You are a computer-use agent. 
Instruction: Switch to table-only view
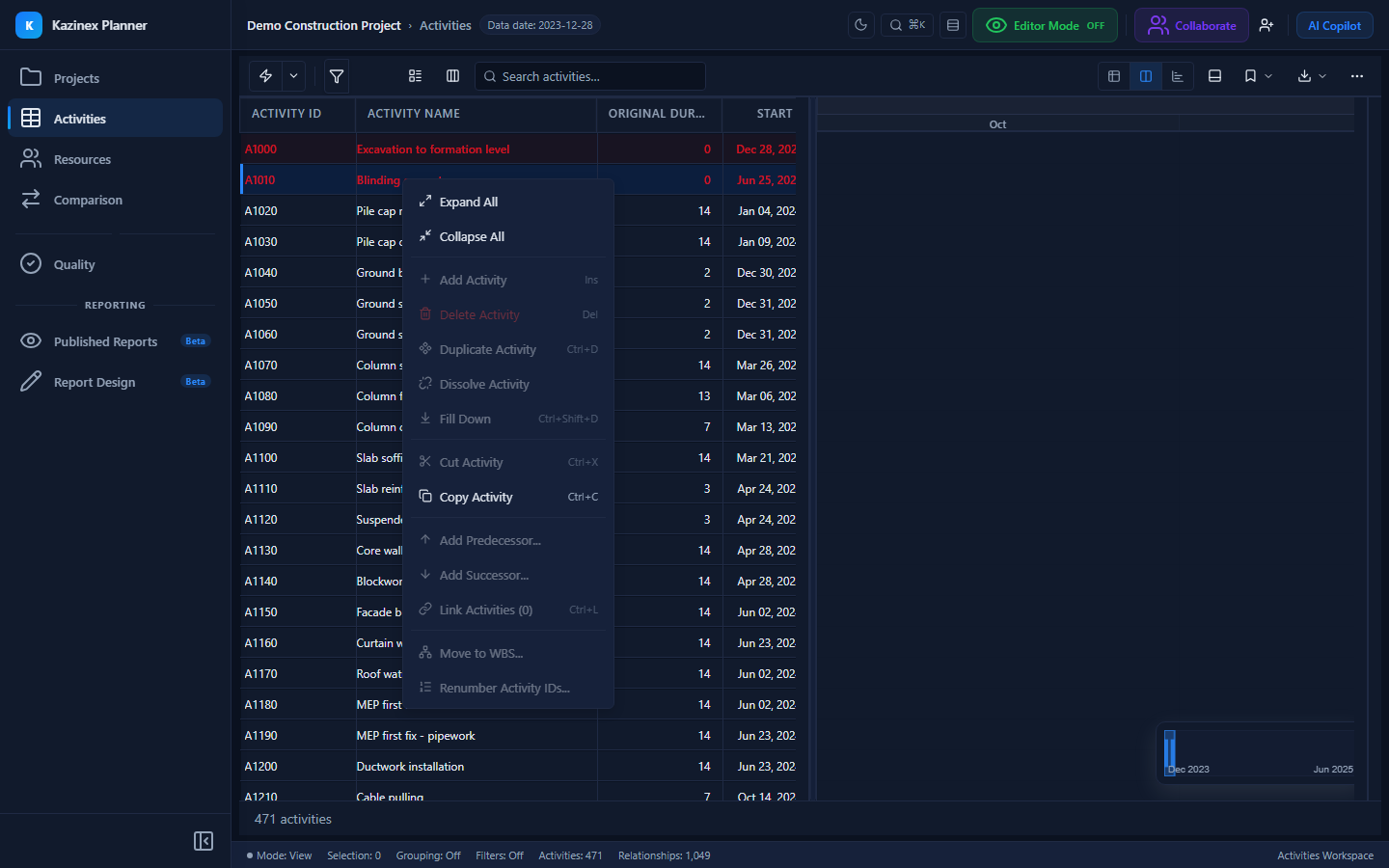1114,76
